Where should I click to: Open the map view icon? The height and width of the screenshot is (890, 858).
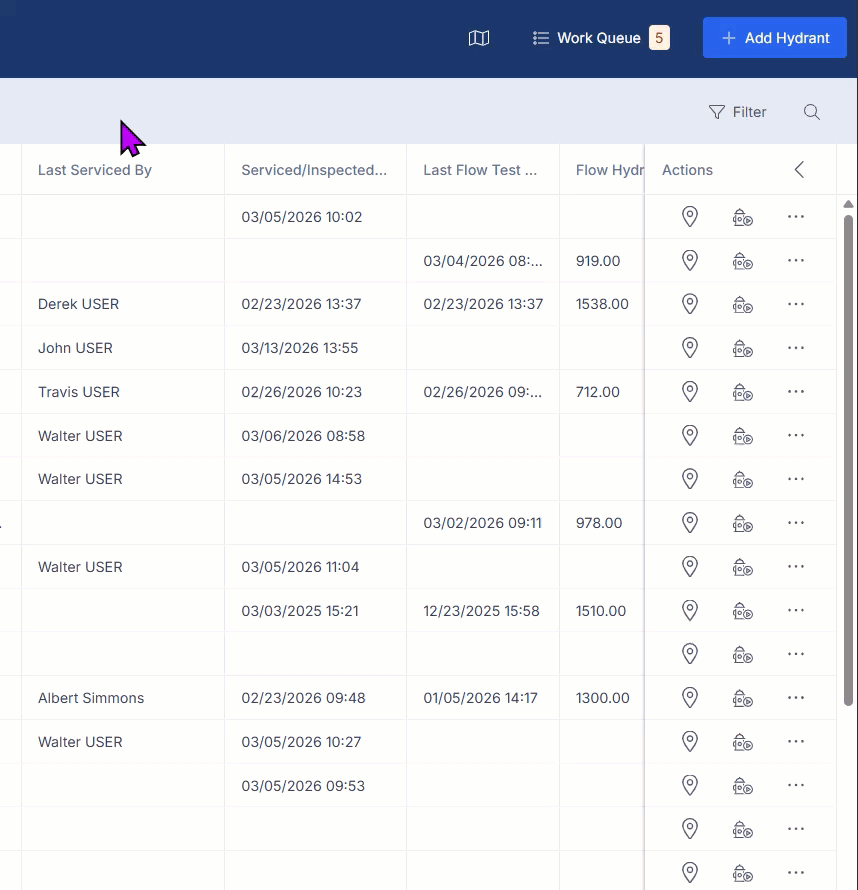478,38
